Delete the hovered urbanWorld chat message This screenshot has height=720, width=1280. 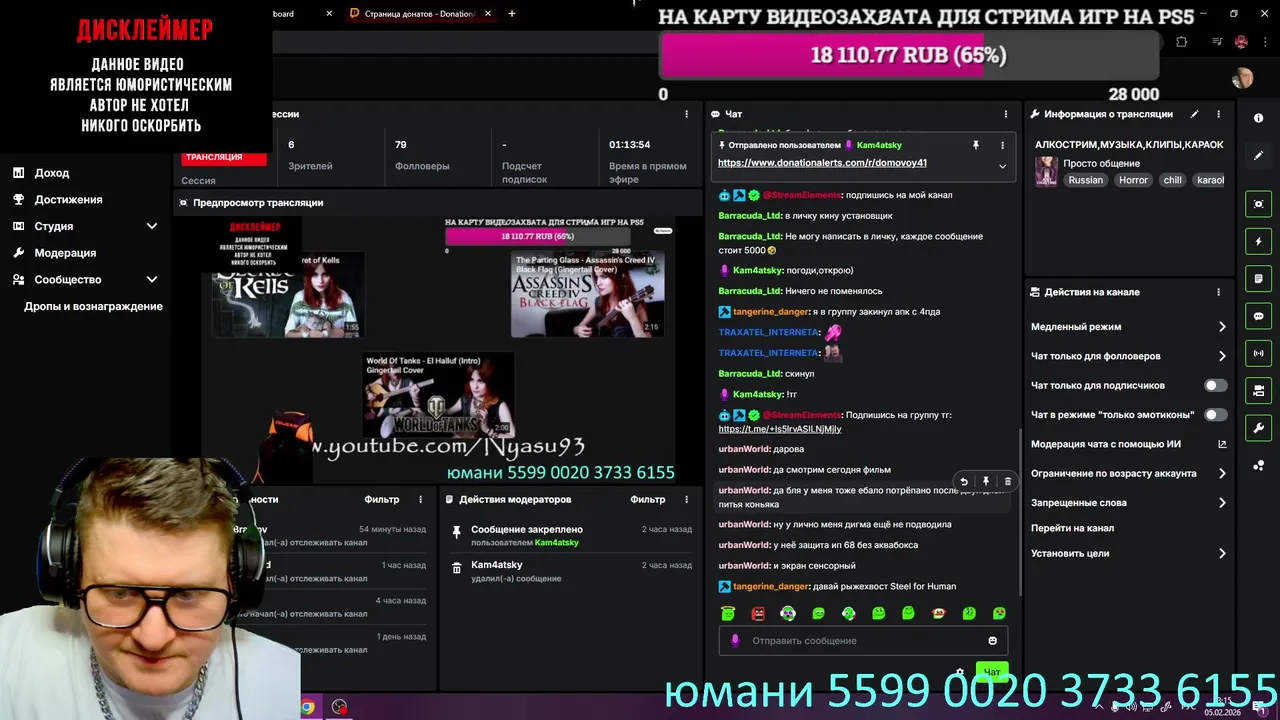pos(1007,481)
